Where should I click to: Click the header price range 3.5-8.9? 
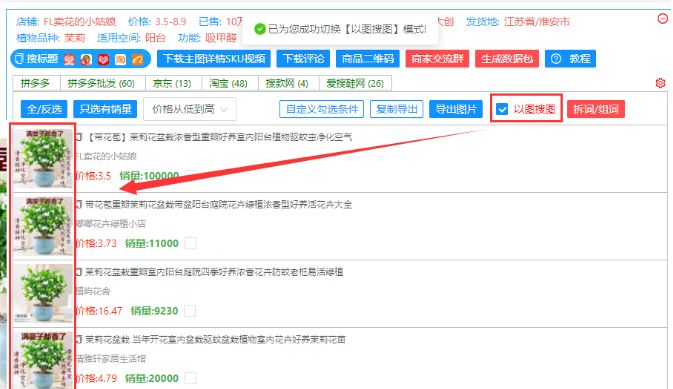[x=171, y=21]
